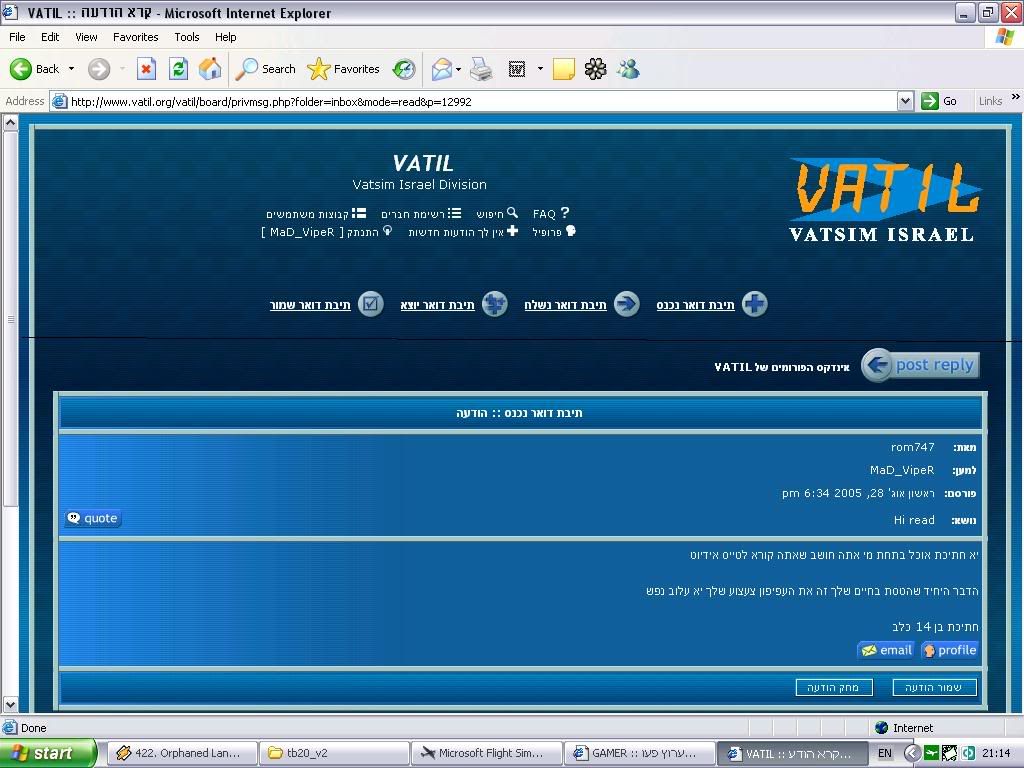
Task: Click the savebox checkmark circle icon
Action: tap(371, 304)
